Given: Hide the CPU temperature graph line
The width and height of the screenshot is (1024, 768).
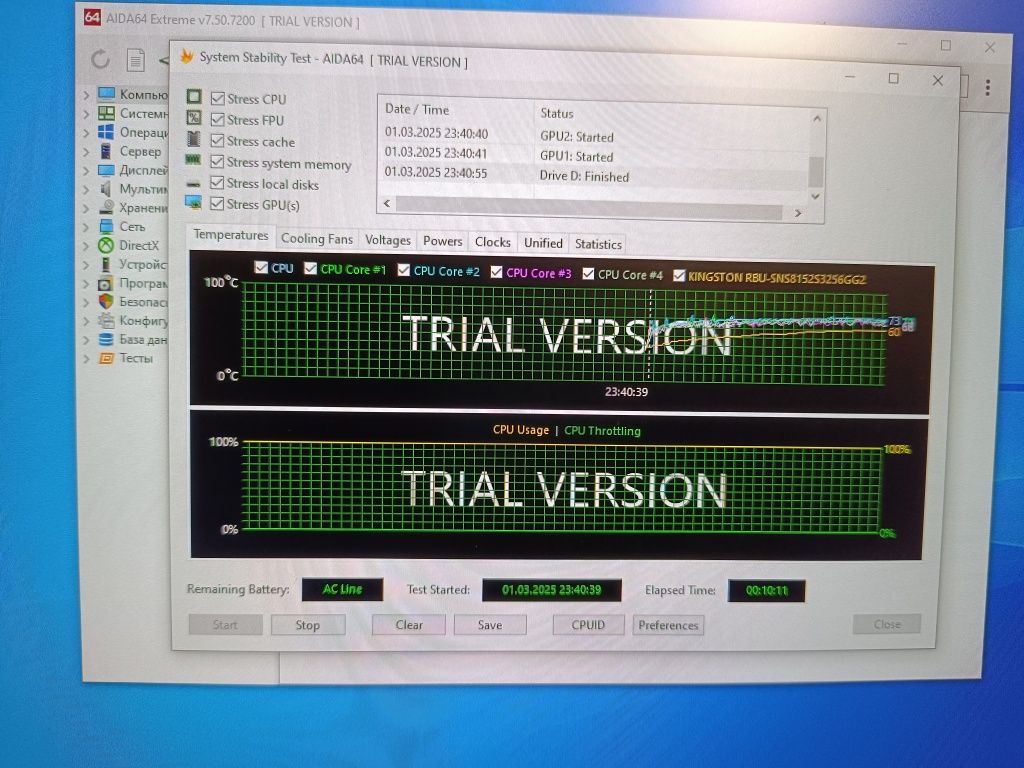Looking at the screenshot, I should point(261,267).
